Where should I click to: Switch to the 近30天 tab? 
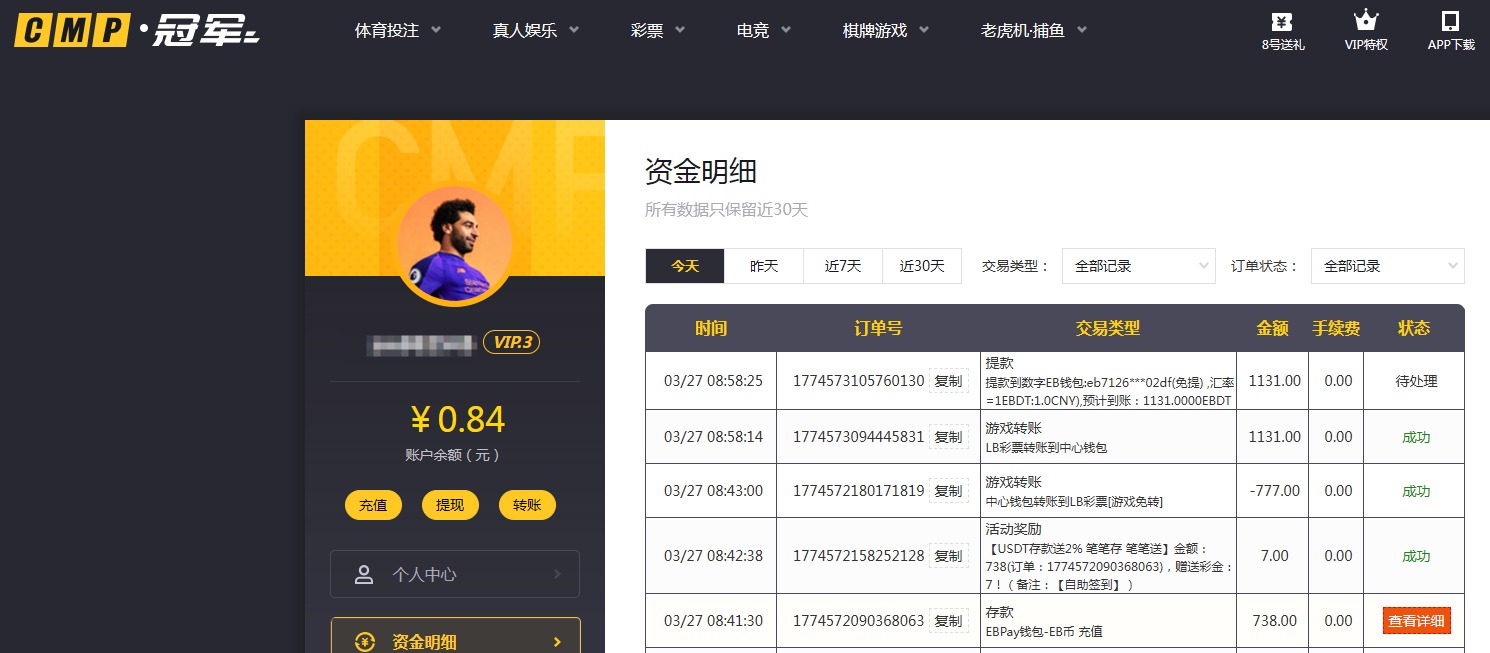click(x=921, y=266)
